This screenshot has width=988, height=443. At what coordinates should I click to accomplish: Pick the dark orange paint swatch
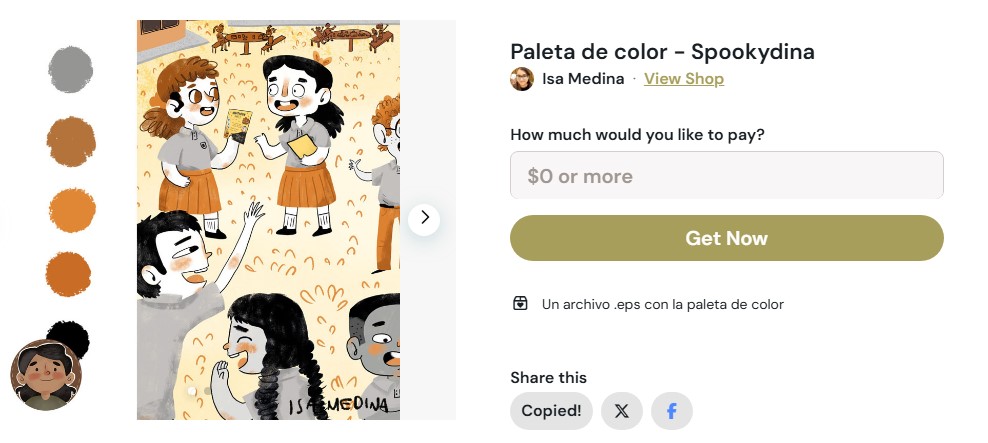point(69,274)
